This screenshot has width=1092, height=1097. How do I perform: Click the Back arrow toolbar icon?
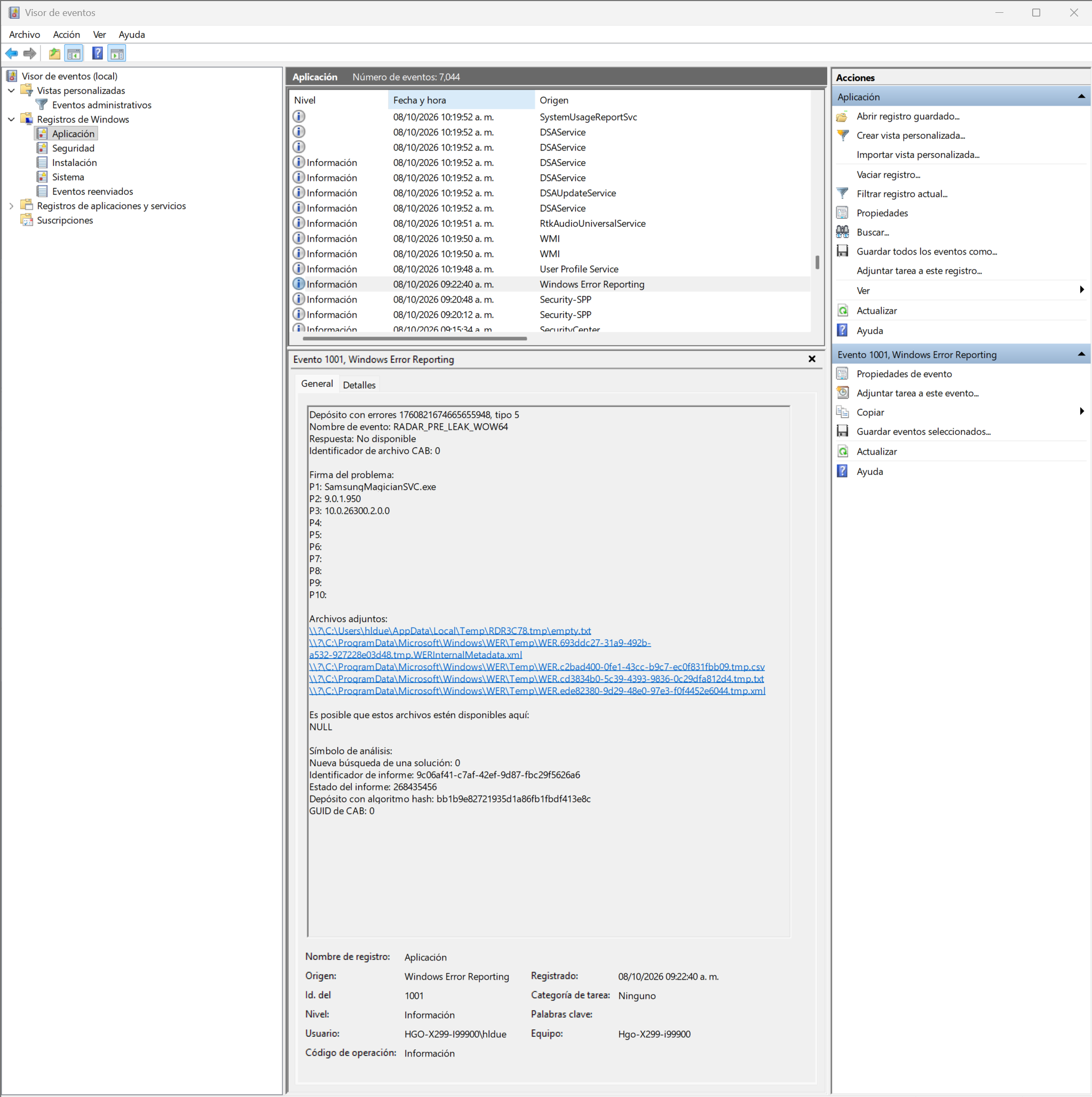click(x=11, y=53)
